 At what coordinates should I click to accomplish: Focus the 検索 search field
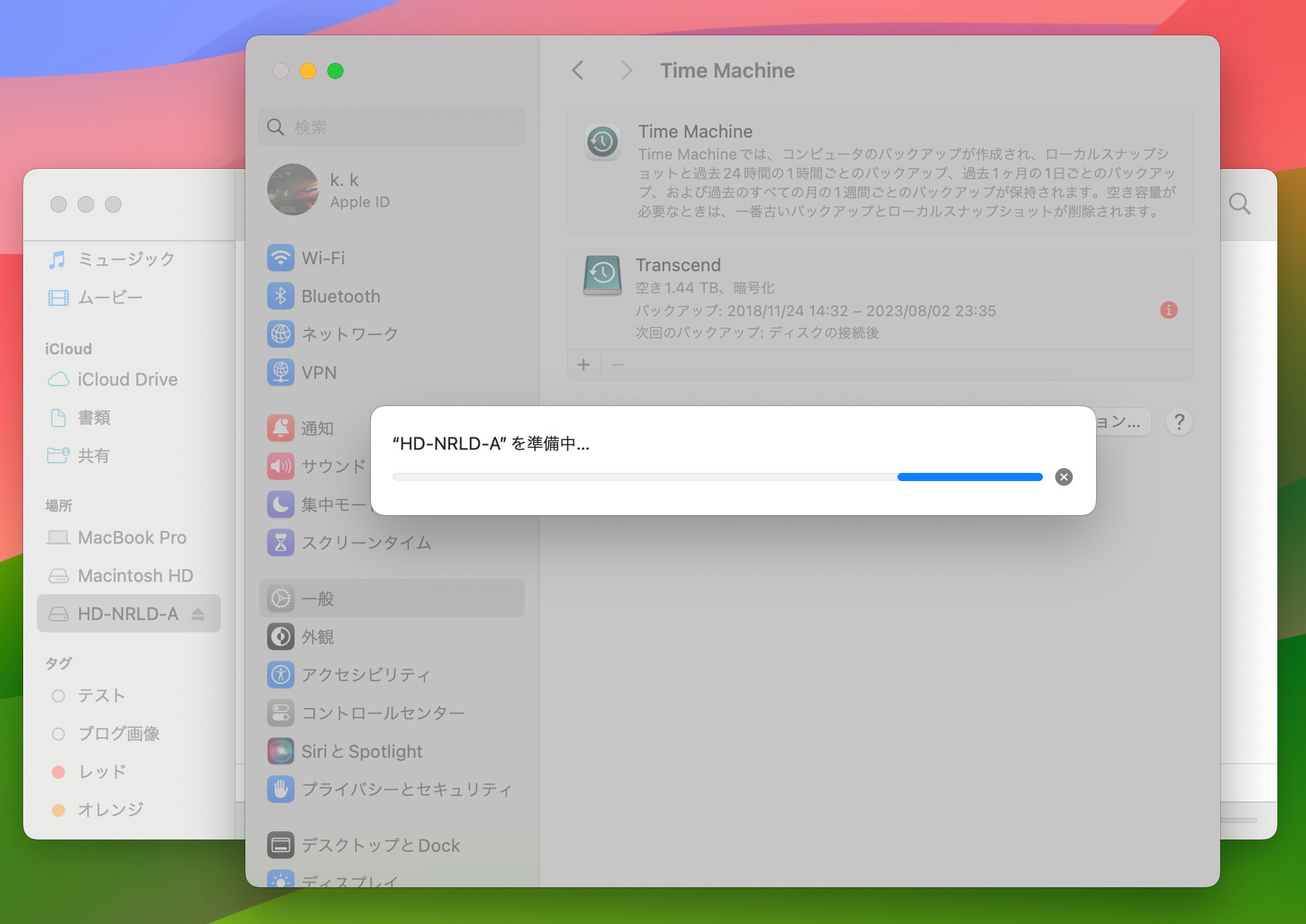(x=392, y=127)
